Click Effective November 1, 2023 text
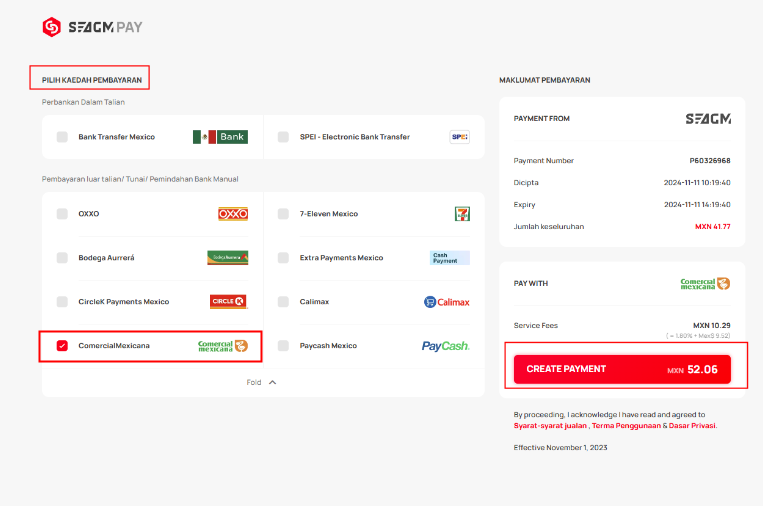763x506 pixels. [561, 447]
